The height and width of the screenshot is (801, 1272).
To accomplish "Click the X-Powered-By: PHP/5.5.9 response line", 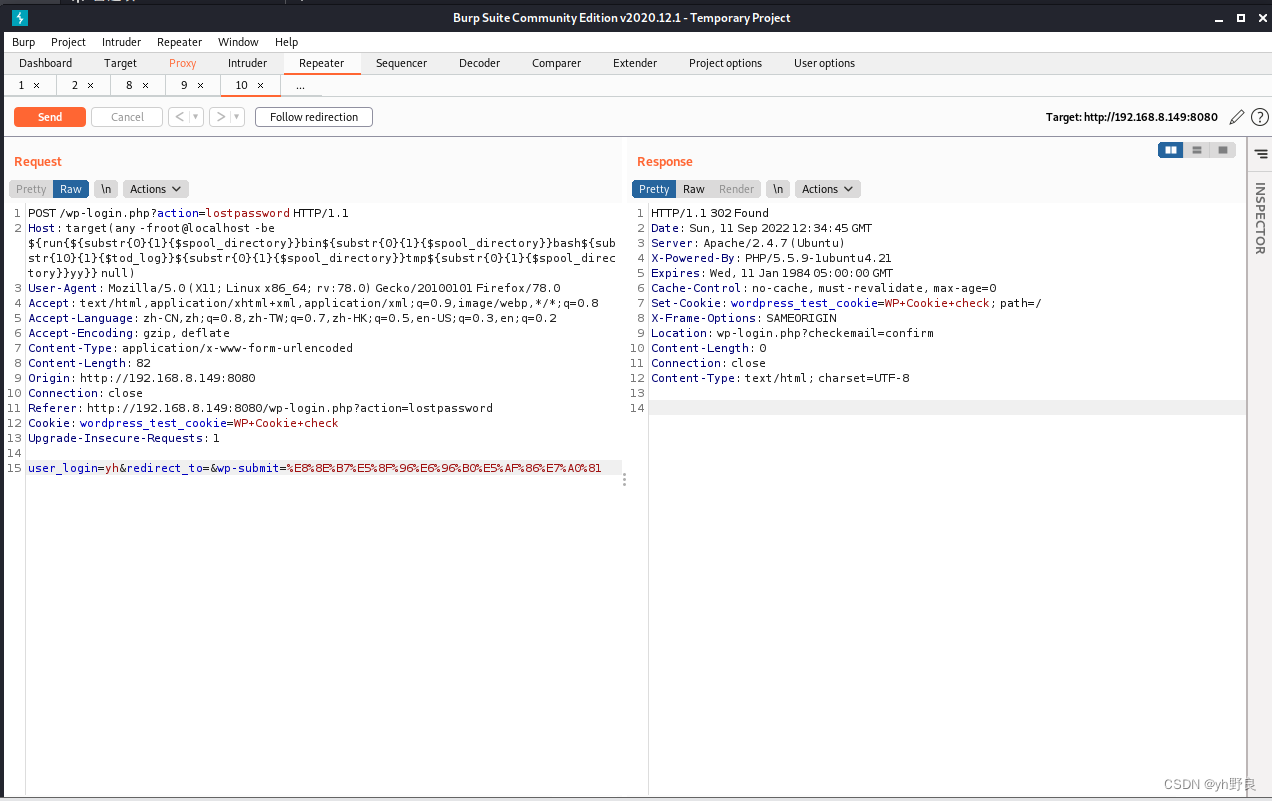I will click(771, 258).
